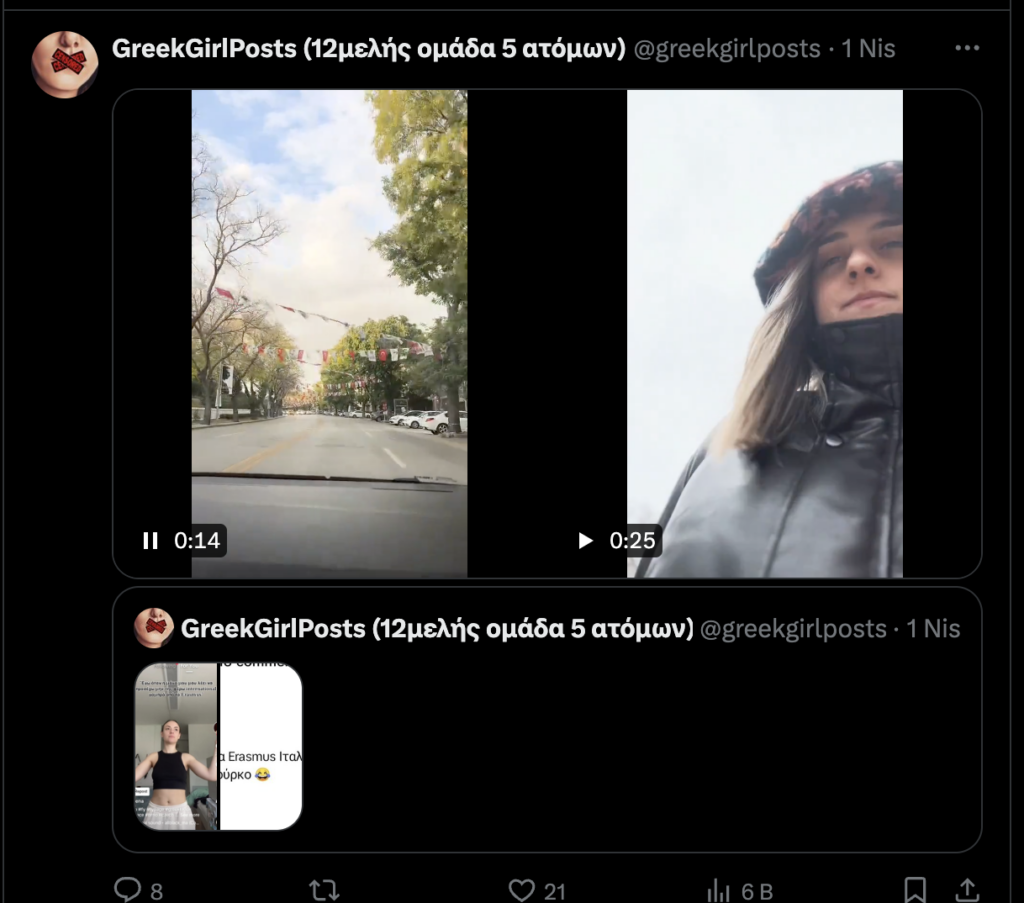
Task: Open the GreekGirlPosts display name in top post
Action: click(x=368, y=48)
